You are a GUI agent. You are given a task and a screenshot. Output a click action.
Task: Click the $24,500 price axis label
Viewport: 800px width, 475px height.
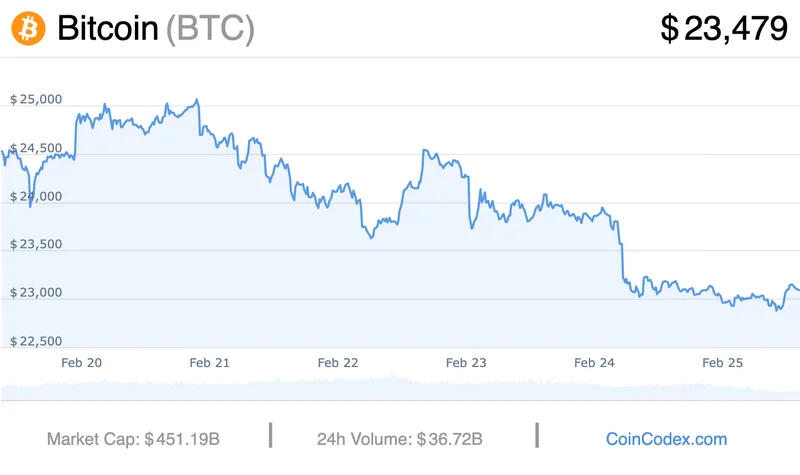click(x=37, y=147)
